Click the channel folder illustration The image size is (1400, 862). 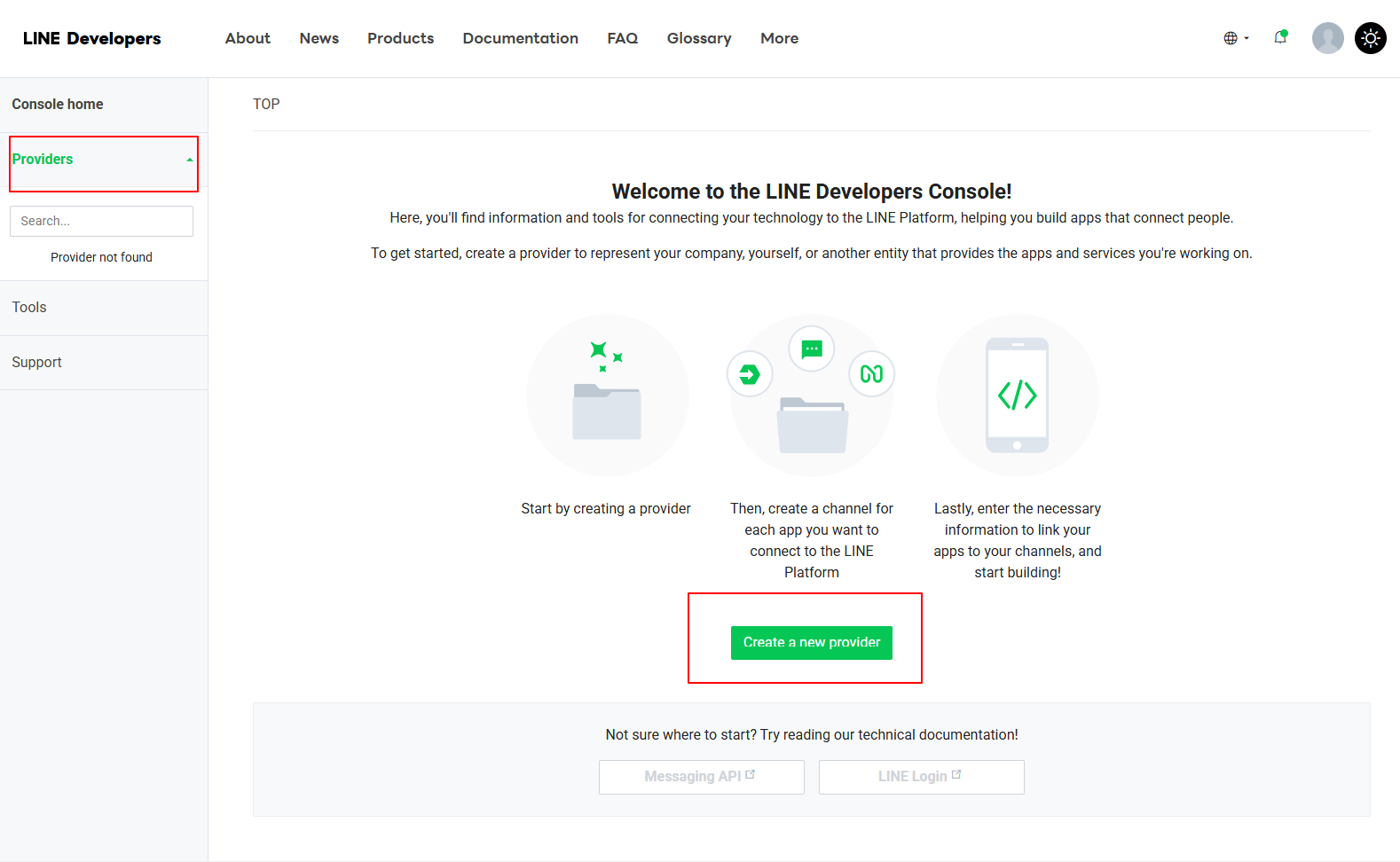[812, 424]
